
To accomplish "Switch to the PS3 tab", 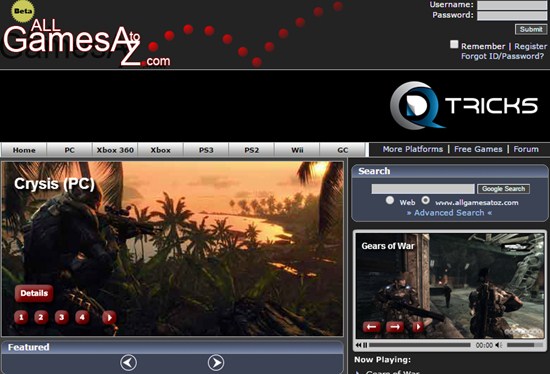I will click(206, 150).
